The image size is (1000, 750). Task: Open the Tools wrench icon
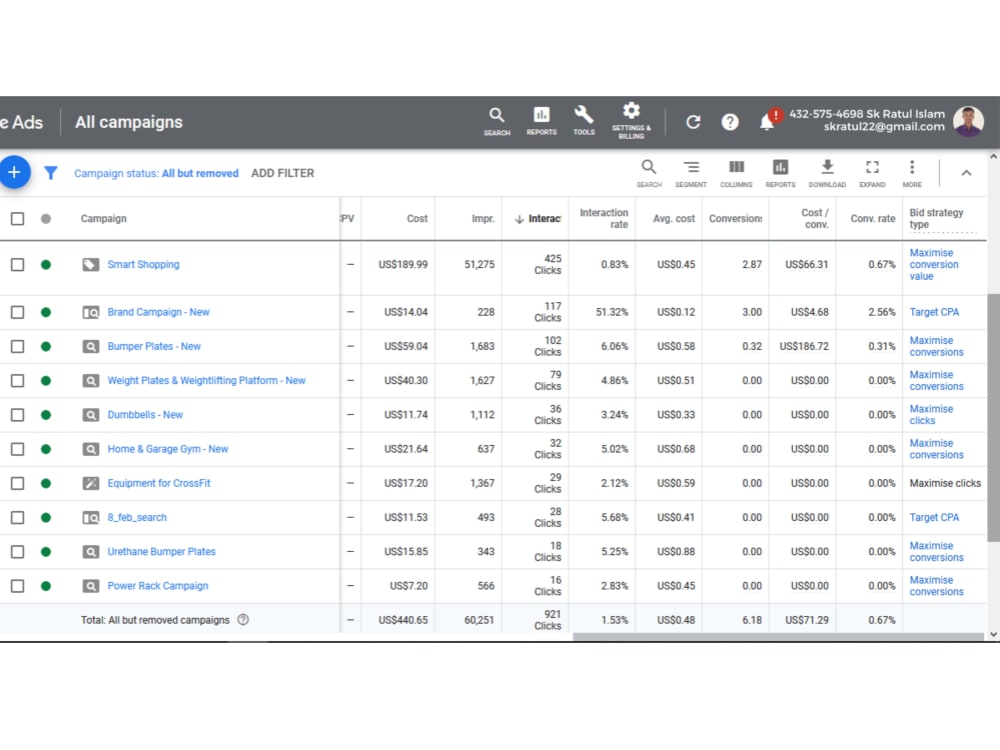coord(584,121)
